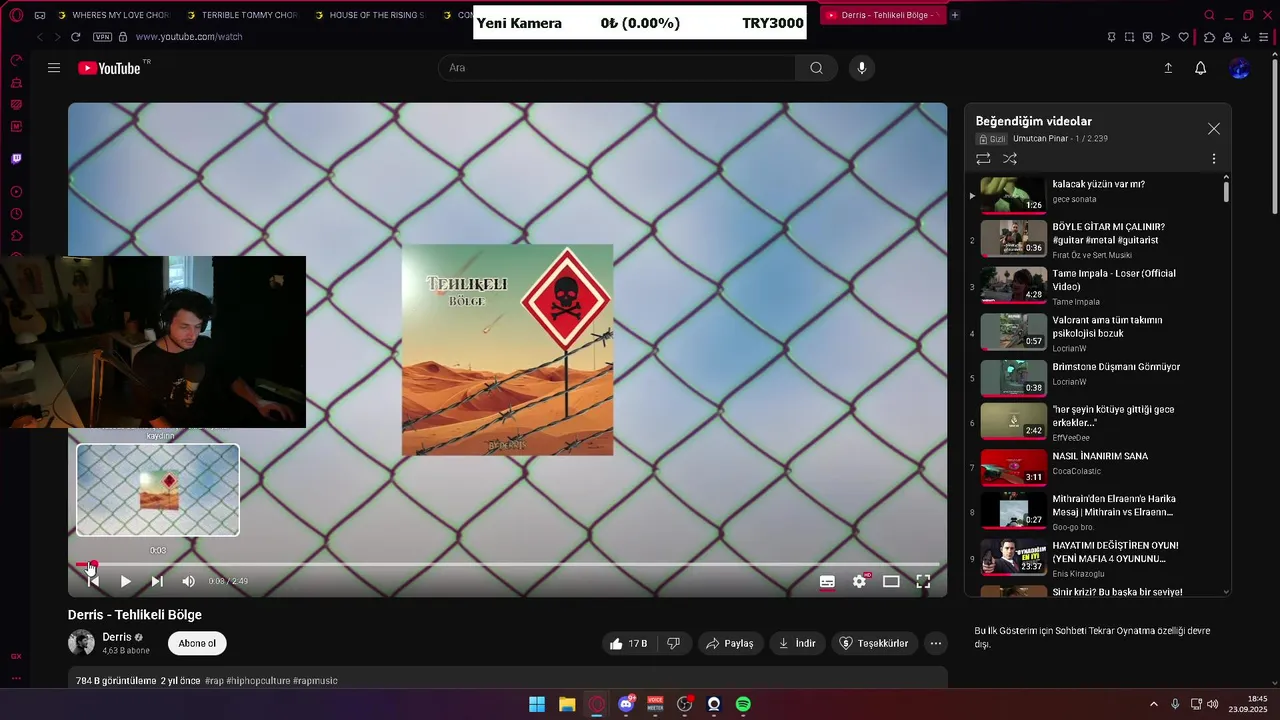The width and height of the screenshot is (1280, 720).
Task: Switch player to theater mode
Action: coord(891,581)
